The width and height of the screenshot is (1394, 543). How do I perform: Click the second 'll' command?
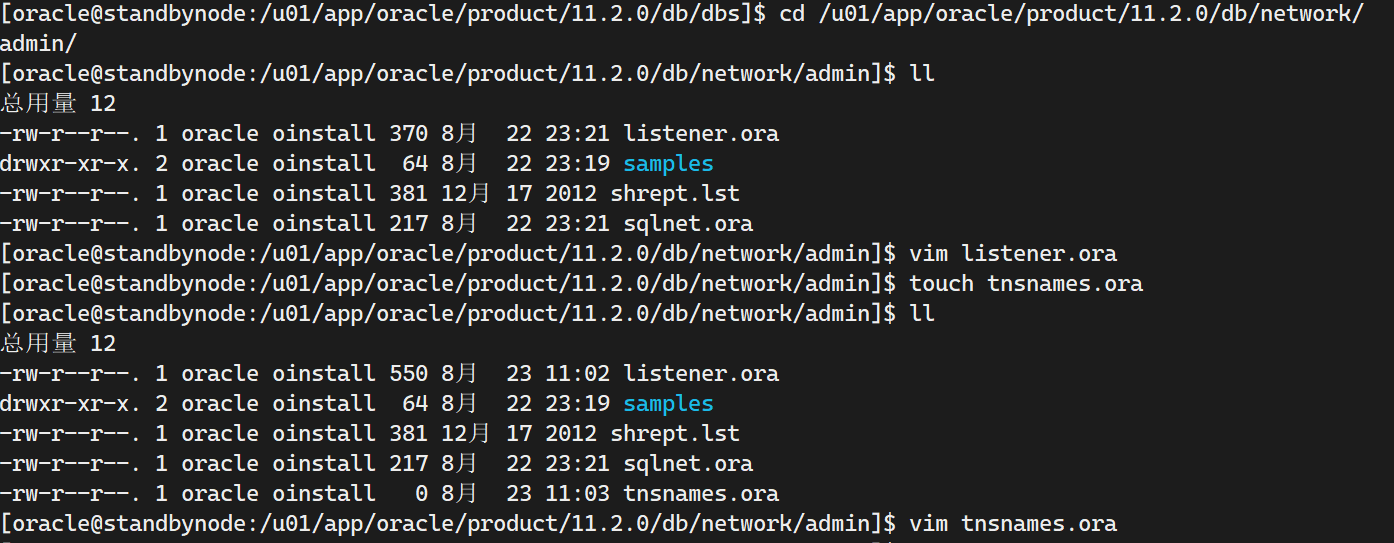pos(921,313)
